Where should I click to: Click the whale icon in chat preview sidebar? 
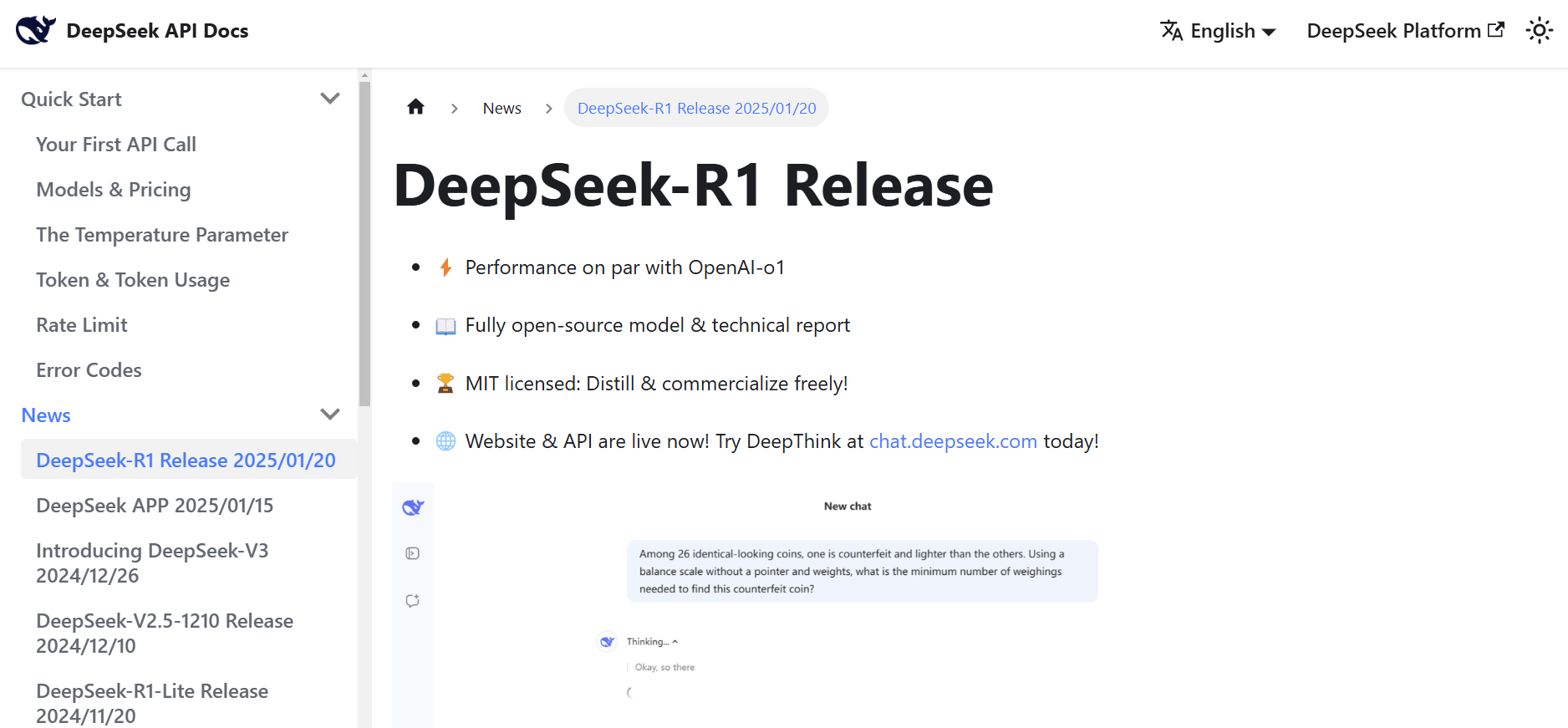pos(413,507)
